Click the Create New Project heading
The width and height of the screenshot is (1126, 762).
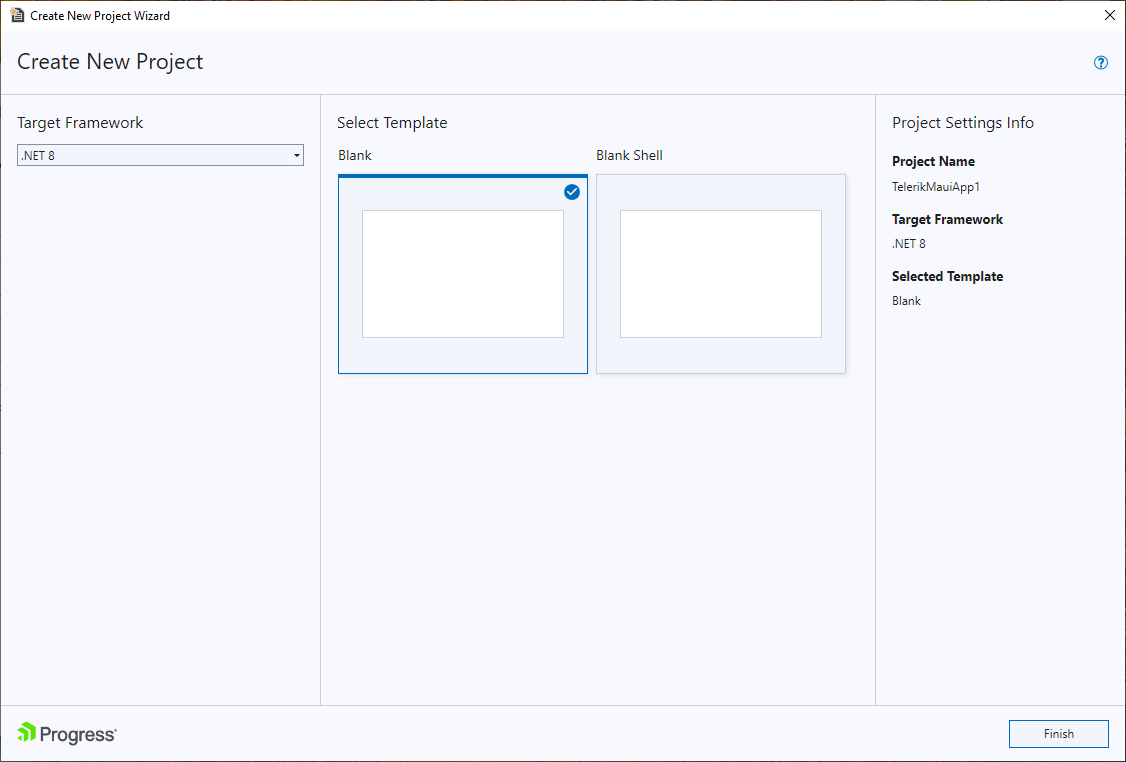110,61
